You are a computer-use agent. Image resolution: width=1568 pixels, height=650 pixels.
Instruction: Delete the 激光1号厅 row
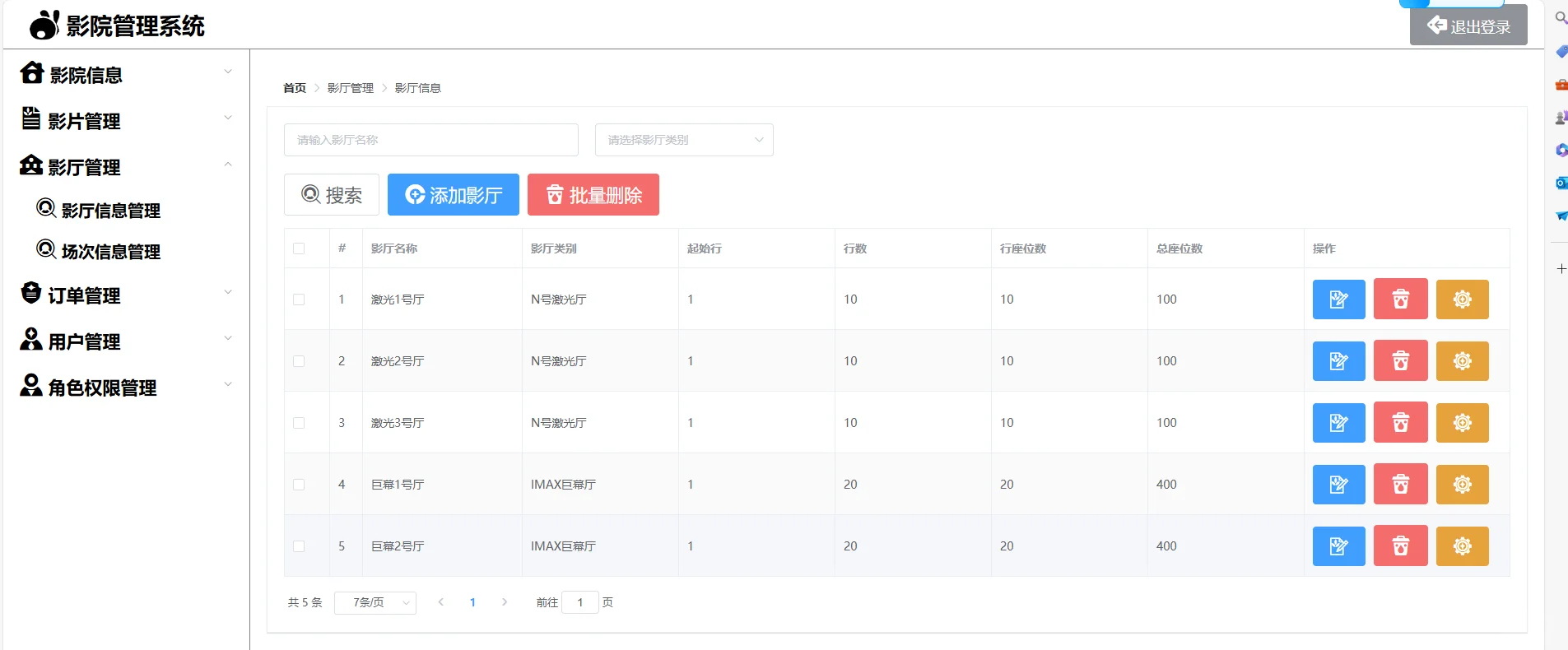pyautogui.click(x=1400, y=299)
